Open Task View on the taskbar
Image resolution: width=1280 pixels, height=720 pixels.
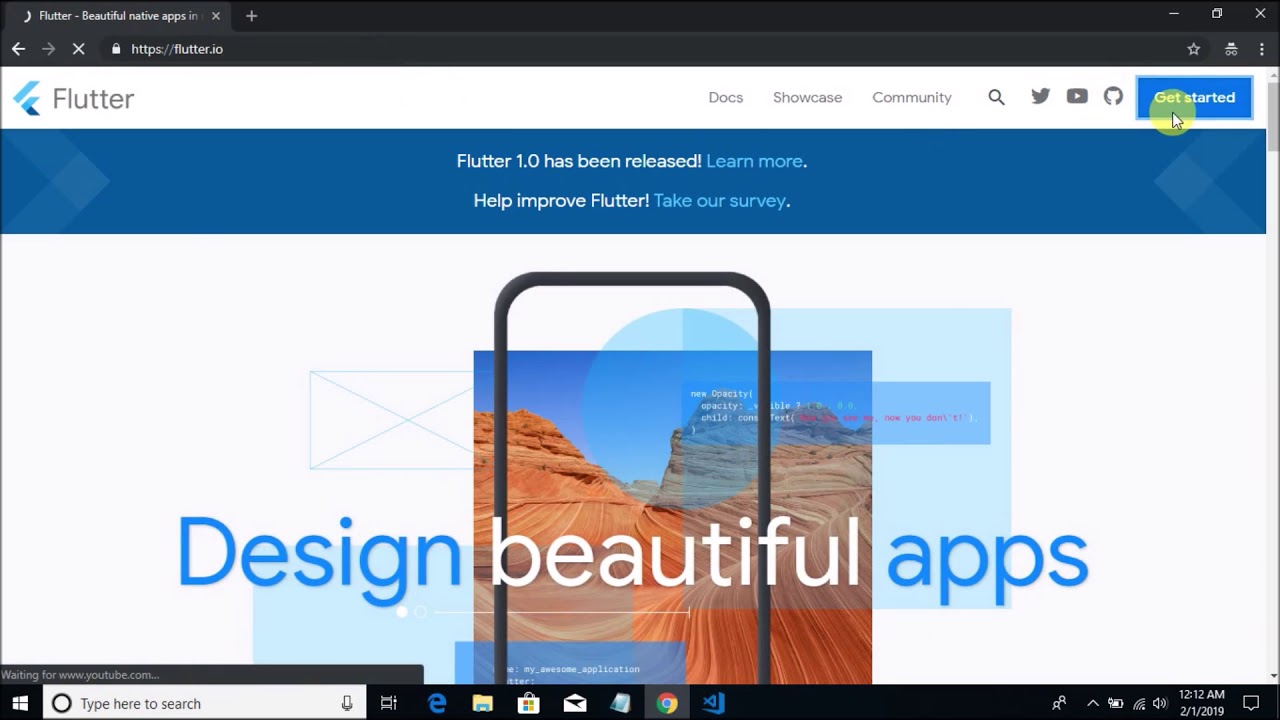tap(389, 703)
